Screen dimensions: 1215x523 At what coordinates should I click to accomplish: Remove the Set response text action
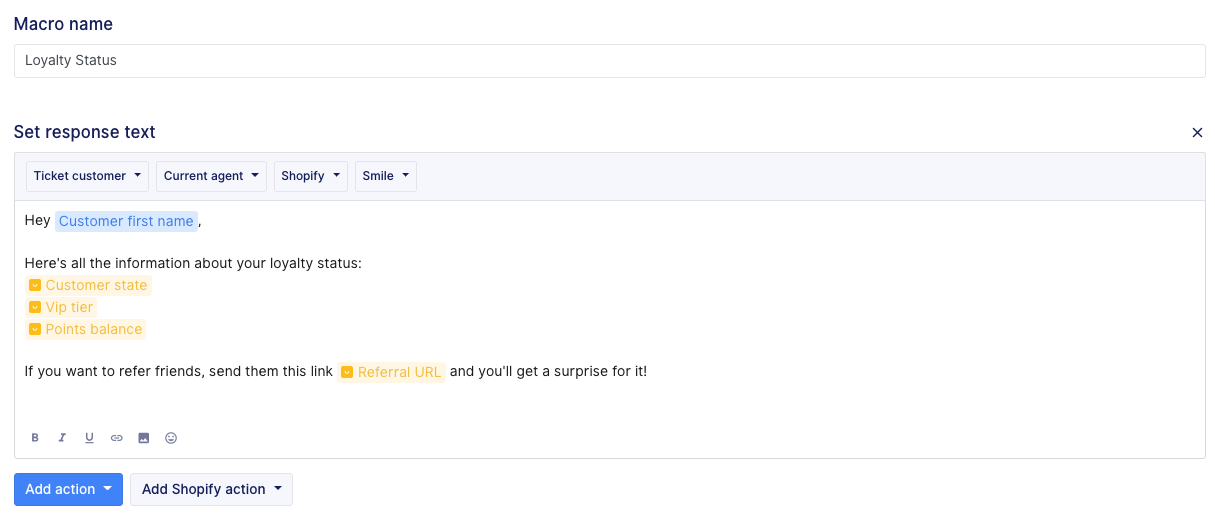tap(1197, 132)
